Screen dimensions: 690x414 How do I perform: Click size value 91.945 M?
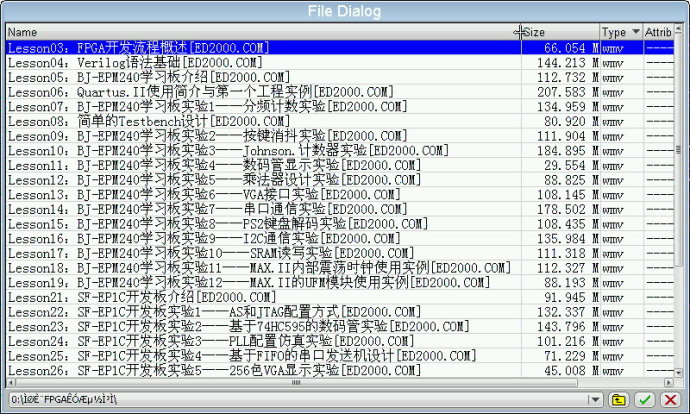coord(571,297)
